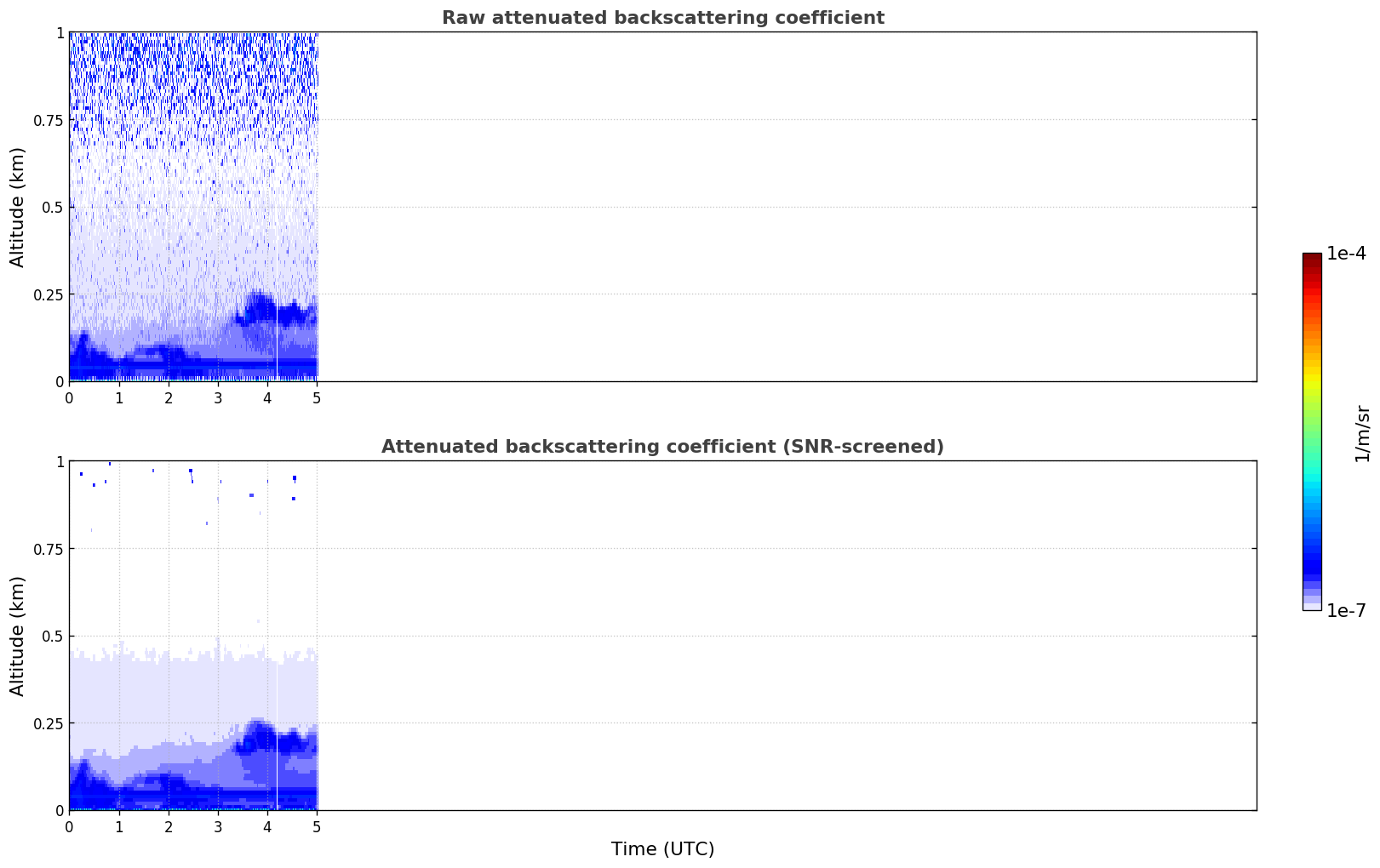This screenshot has width=1380, height=868.
Task: Click the "0.75" altitude tick on the SNR-screened plot
Action: [49, 549]
